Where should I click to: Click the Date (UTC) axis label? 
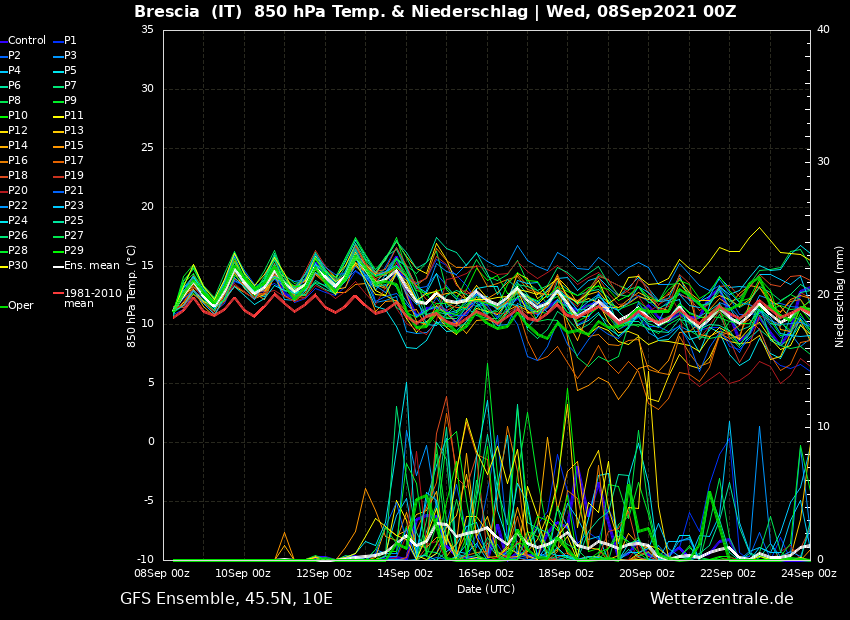[x=486, y=589]
